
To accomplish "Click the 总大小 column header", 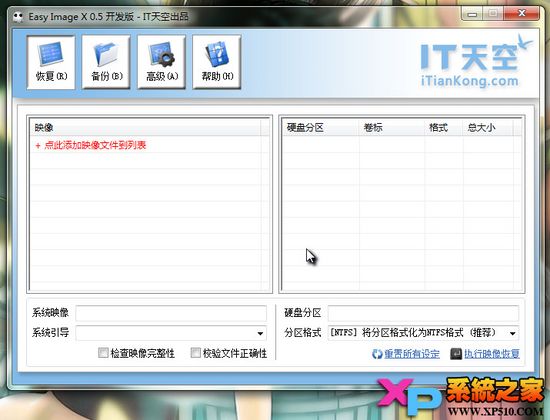I will coord(488,128).
